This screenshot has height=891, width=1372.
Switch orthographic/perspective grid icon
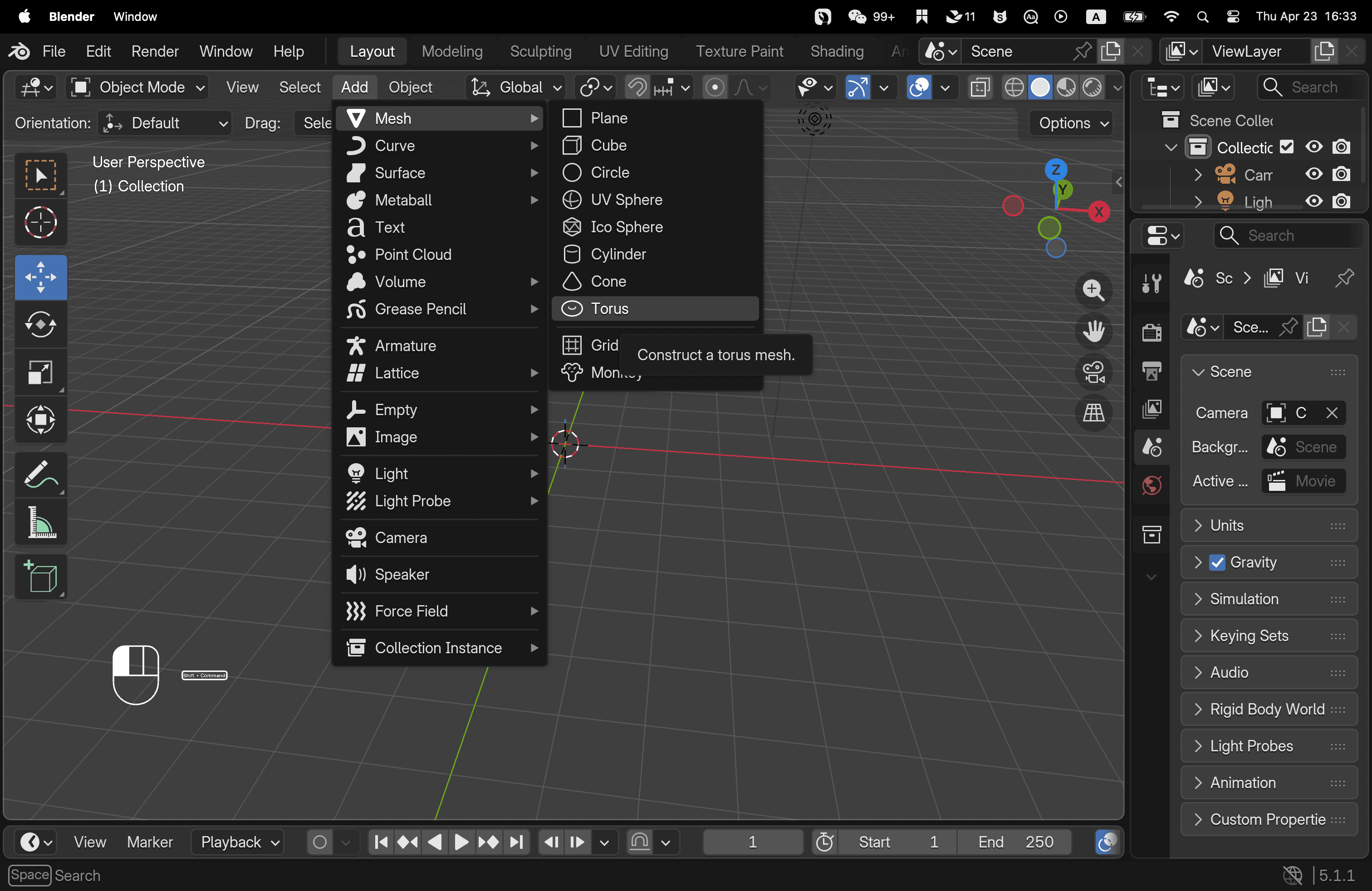pos(1093,413)
